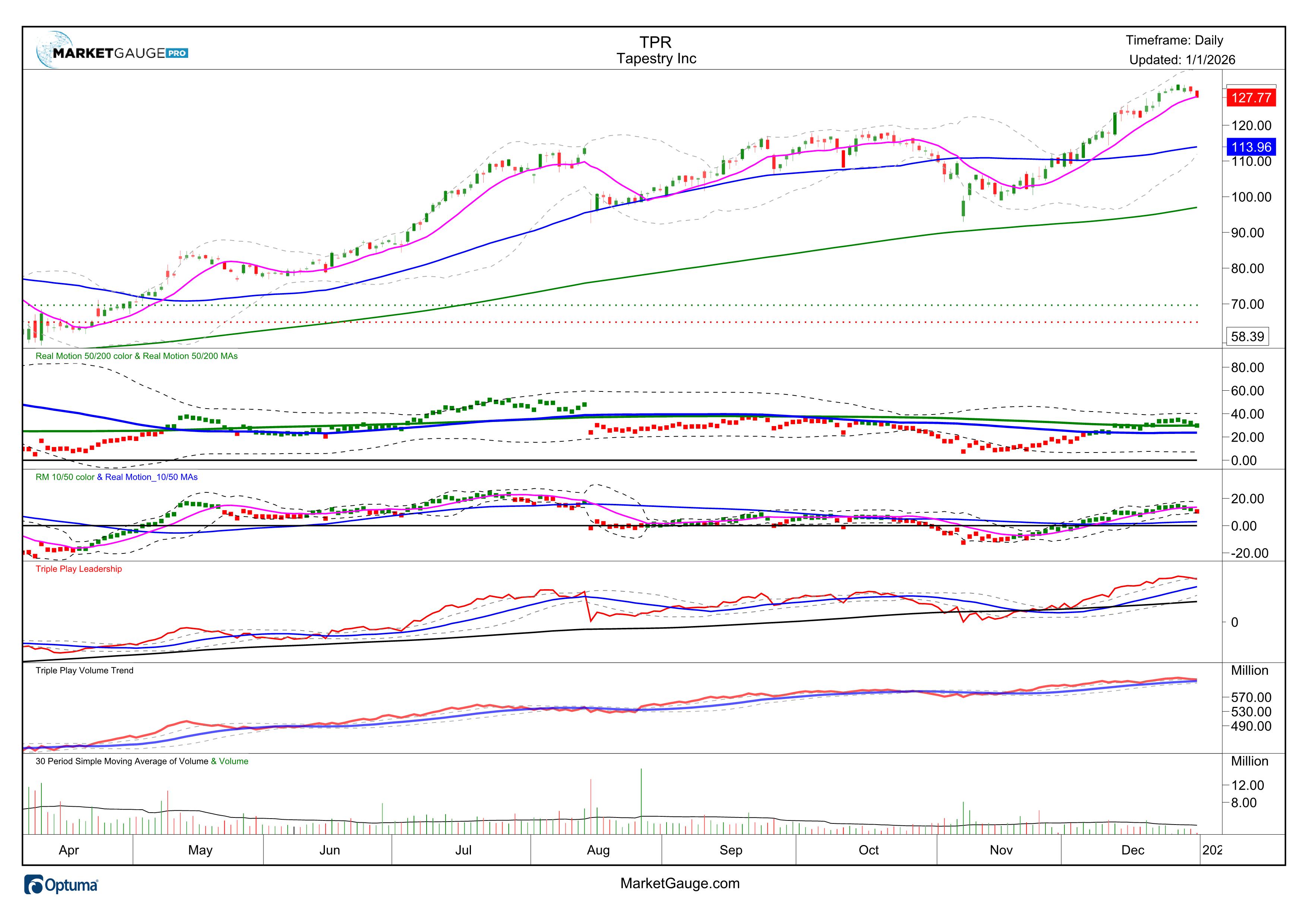Click the 30 Period Simple Moving Average label
The height and width of the screenshot is (924, 1307).
tap(122, 761)
